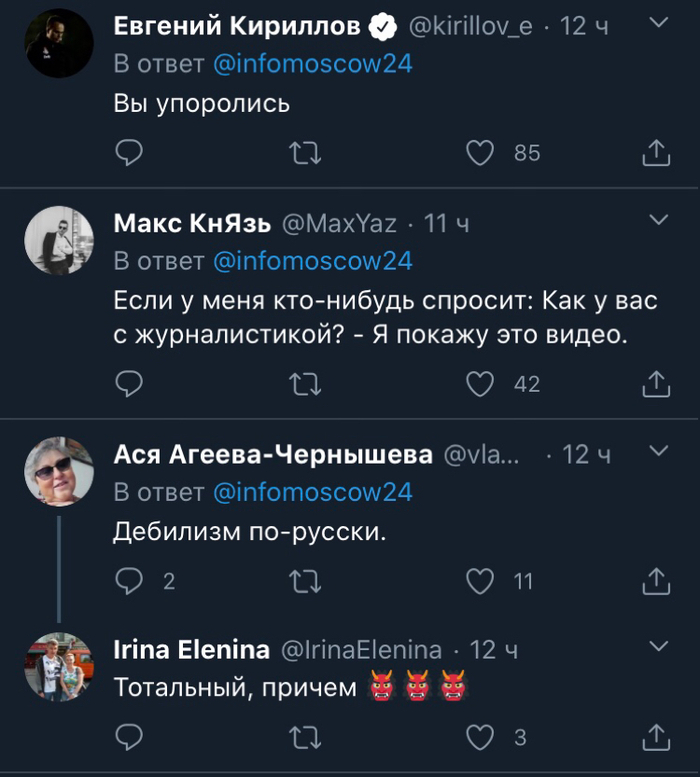Retweet Irina Elenina's tweet

[x=303, y=738]
